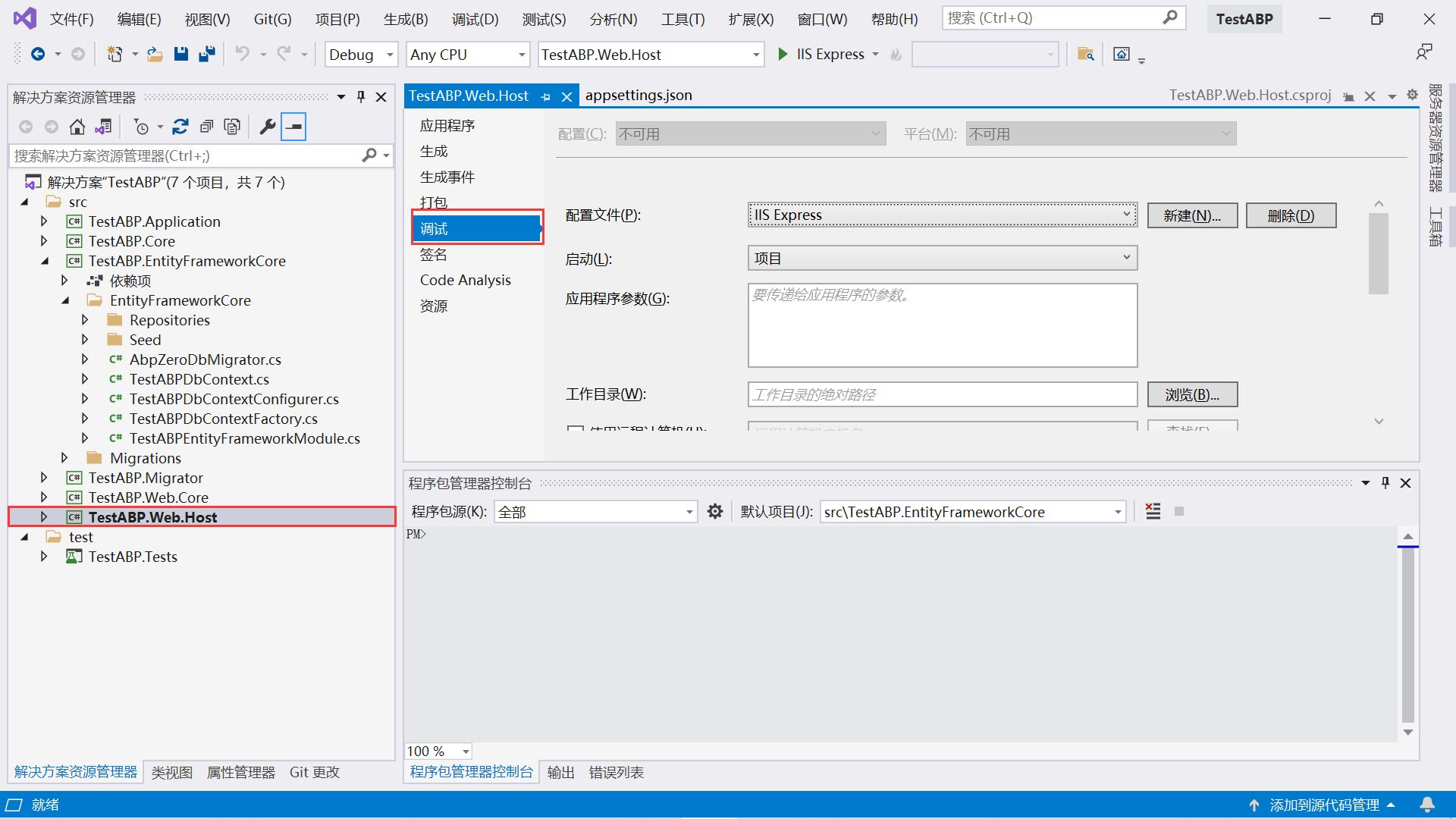This screenshot has width=1456, height=819.
Task: Pin the Package Manager Console panel
Action: click(1385, 483)
